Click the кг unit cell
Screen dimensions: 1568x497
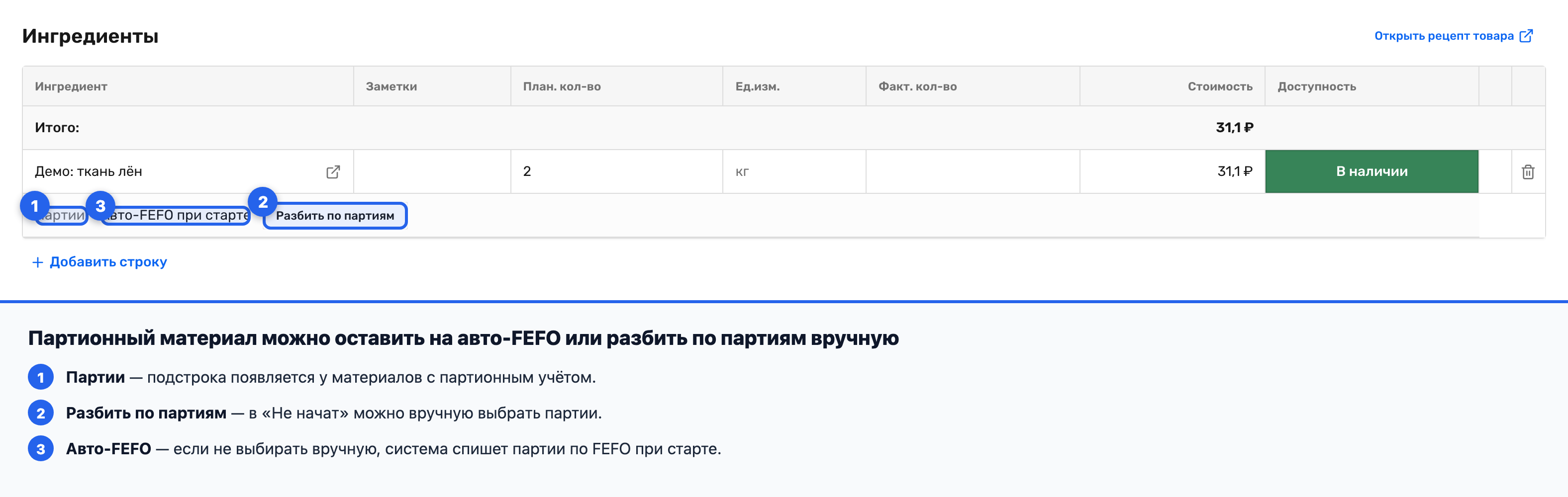[794, 171]
